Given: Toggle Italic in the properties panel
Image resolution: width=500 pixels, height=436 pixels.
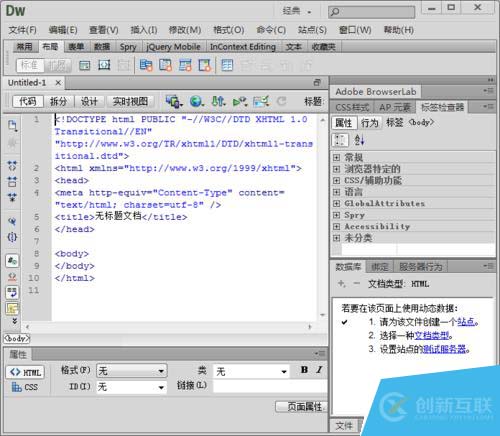Looking at the screenshot, I should click(319, 370).
